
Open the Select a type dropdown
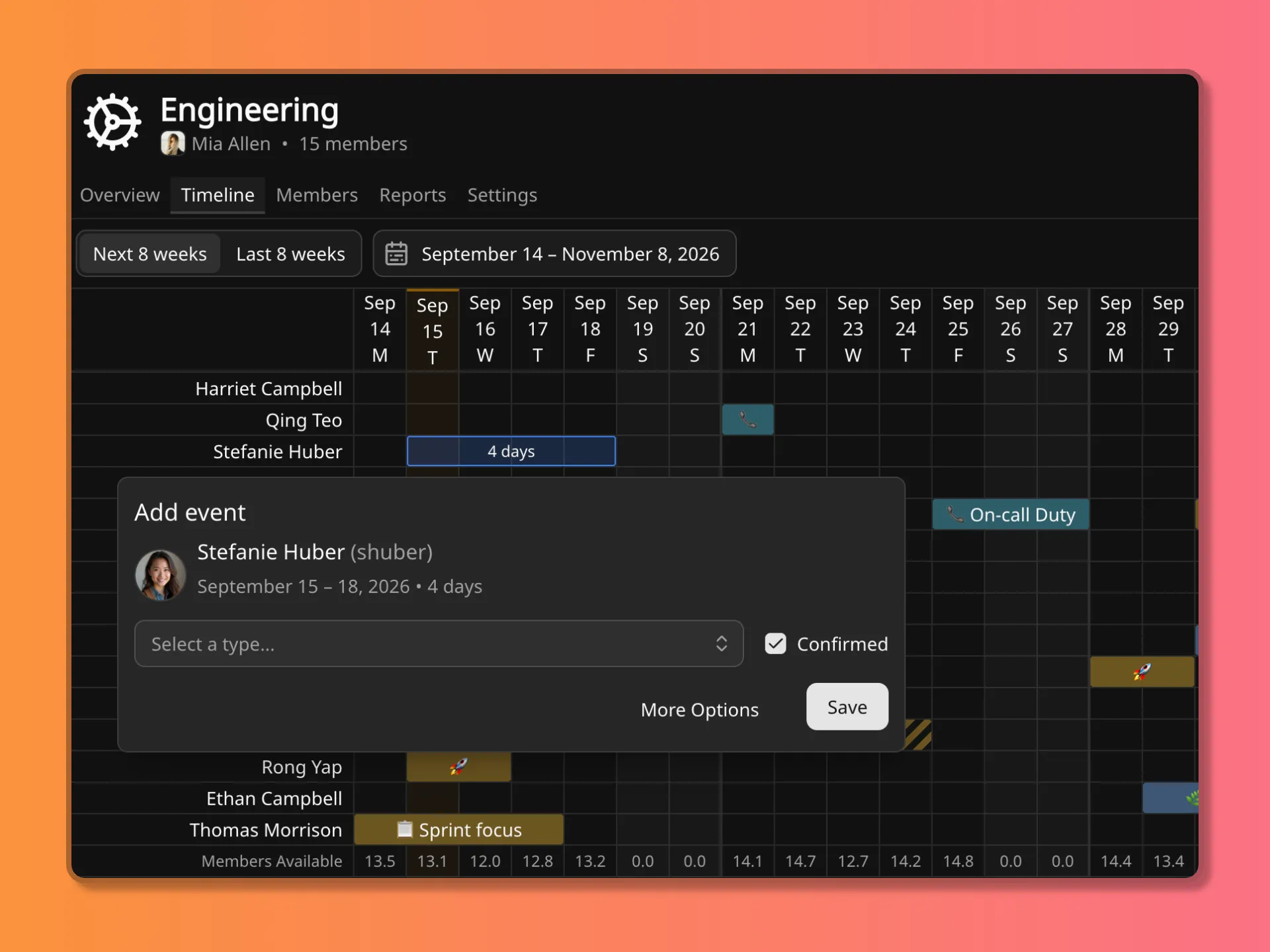click(439, 644)
